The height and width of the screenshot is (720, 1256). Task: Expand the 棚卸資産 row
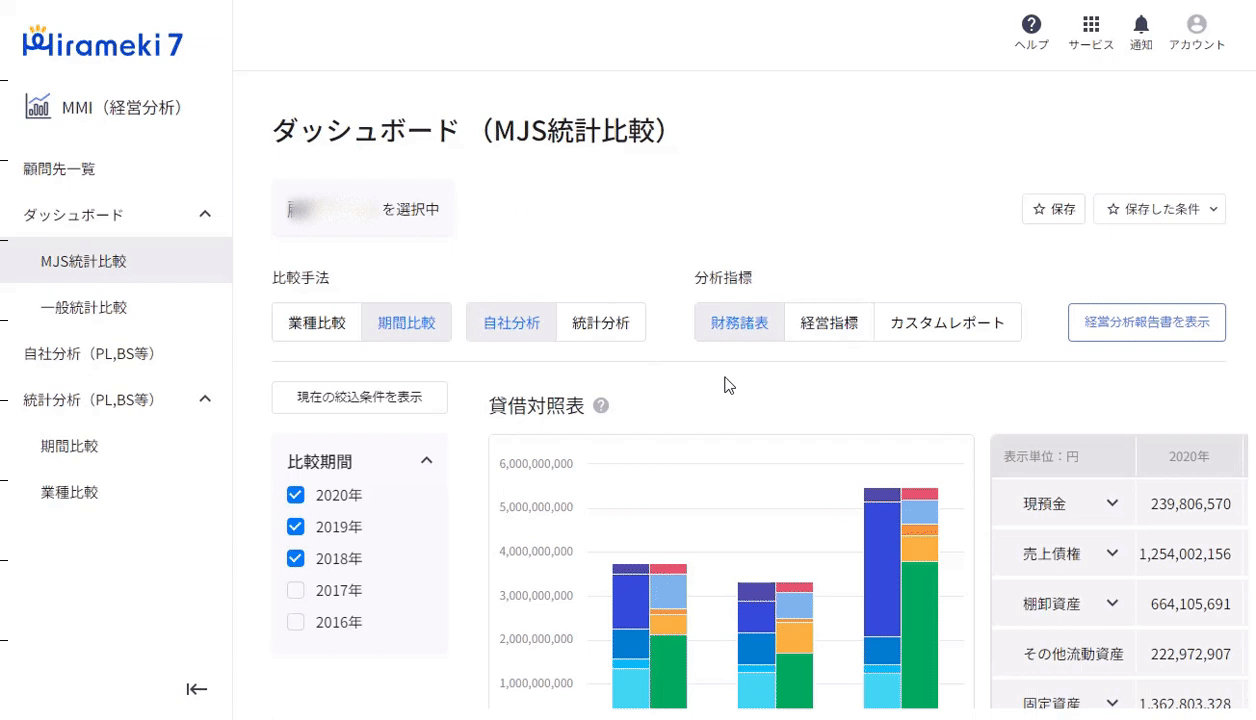[1112, 603]
